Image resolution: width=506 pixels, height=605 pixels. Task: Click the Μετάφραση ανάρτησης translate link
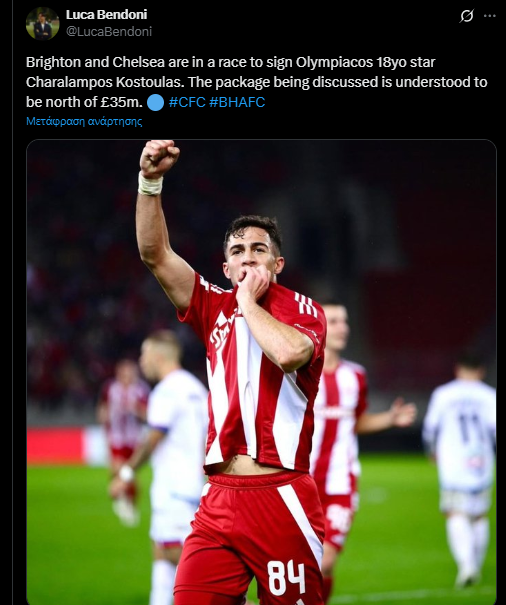(x=84, y=122)
